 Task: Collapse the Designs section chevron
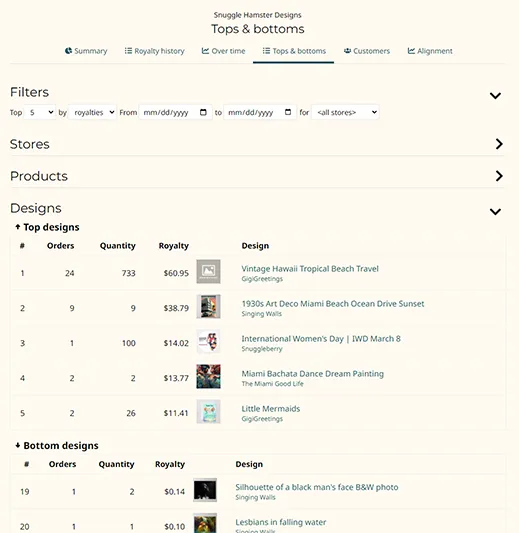495,211
